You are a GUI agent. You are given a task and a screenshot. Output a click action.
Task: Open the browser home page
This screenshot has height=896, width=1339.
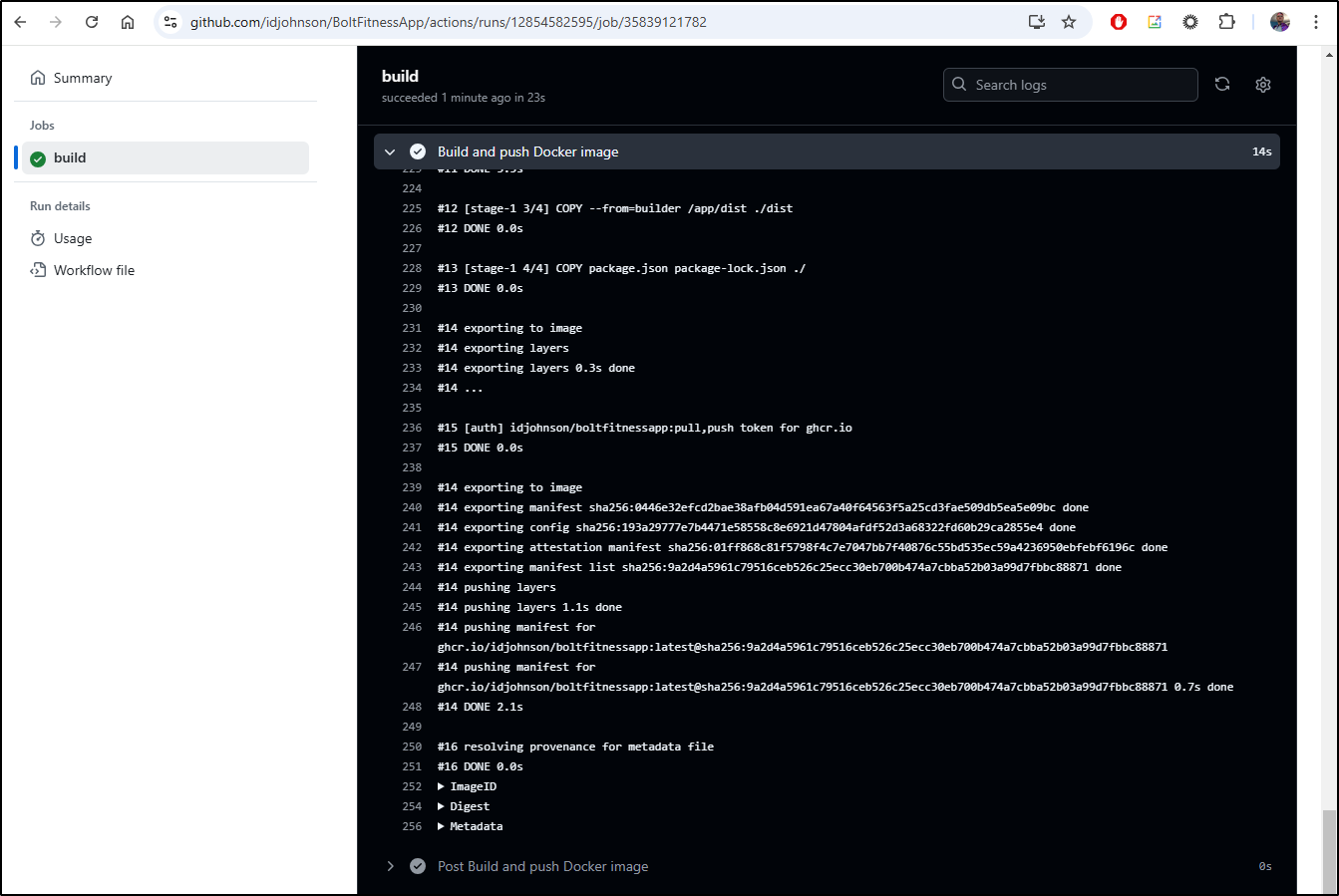pos(128,22)
